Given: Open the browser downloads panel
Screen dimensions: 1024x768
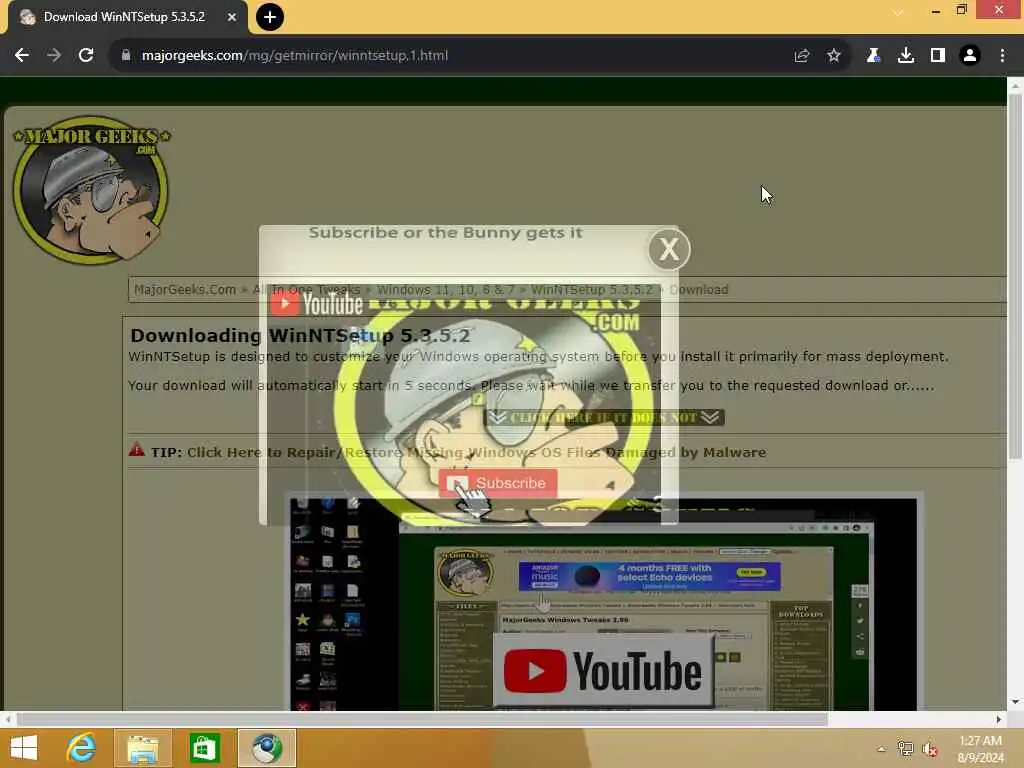Looking at the screenshot, I should coord(906,56).
